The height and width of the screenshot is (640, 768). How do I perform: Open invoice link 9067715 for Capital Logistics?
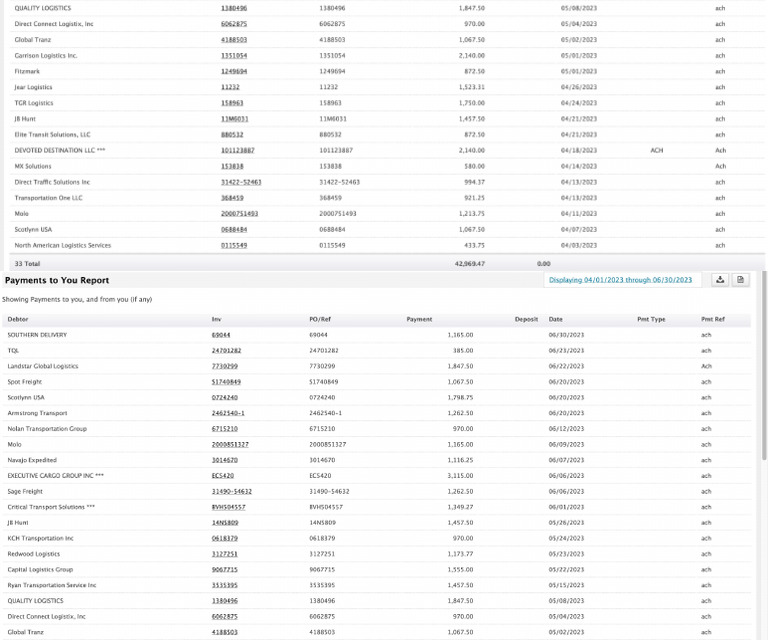(224, 570)
